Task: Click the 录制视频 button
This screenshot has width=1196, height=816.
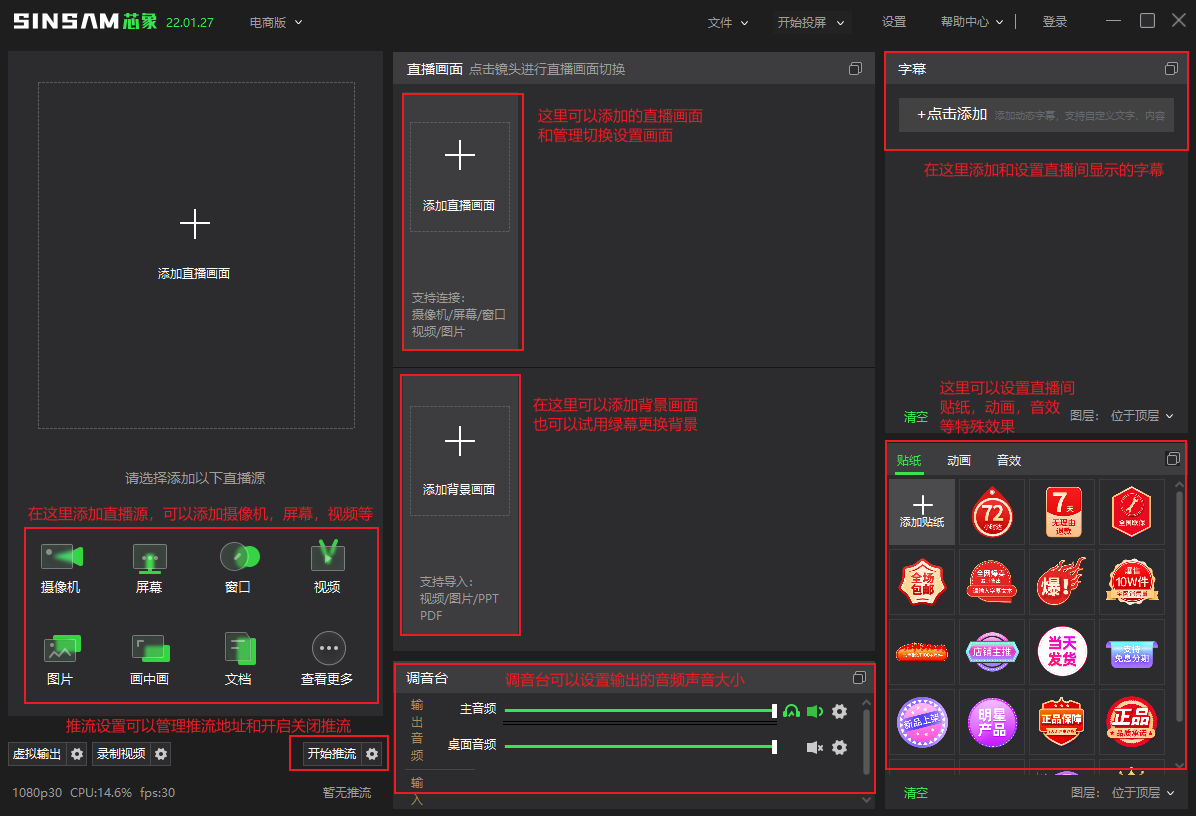Action: coord(121,753)
